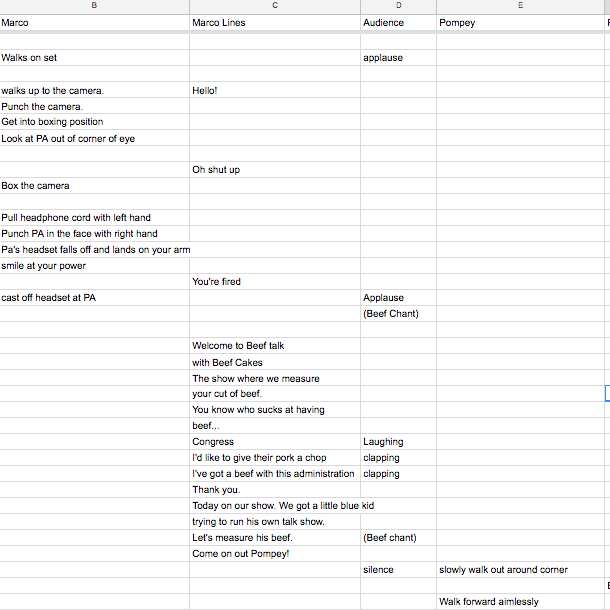Select the 'Oh shut up' cell
610x610 pixels.
pyautogui.click(x=275, y=170)
